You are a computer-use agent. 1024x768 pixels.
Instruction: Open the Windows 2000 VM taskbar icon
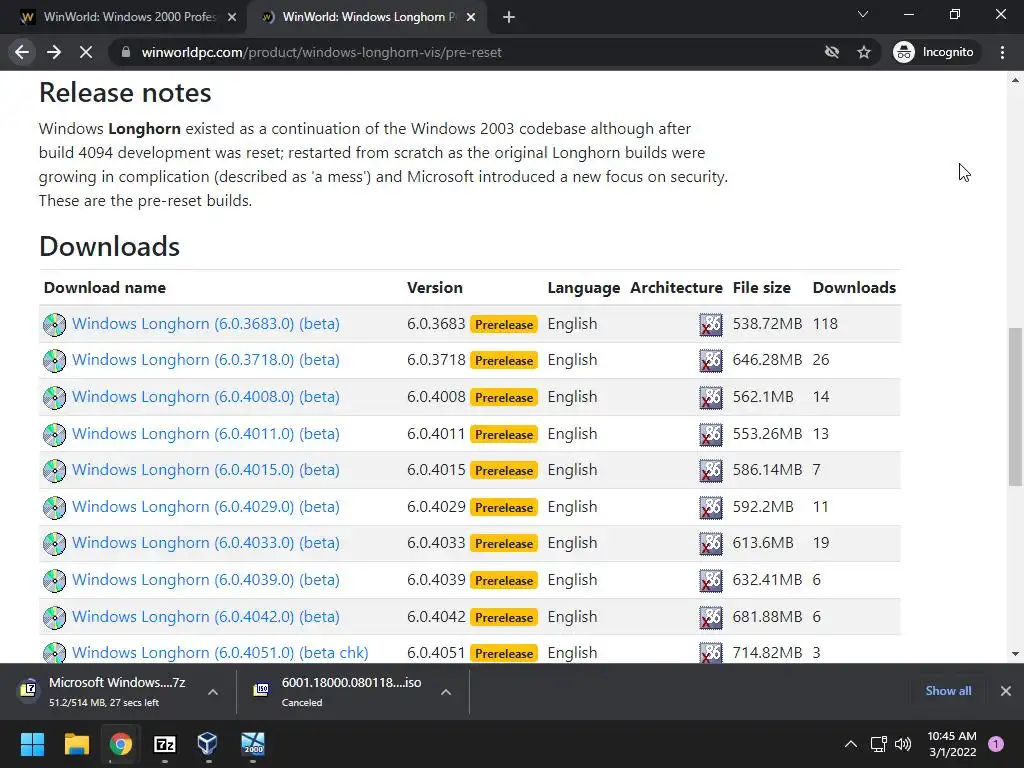click(x=253, y=744)
